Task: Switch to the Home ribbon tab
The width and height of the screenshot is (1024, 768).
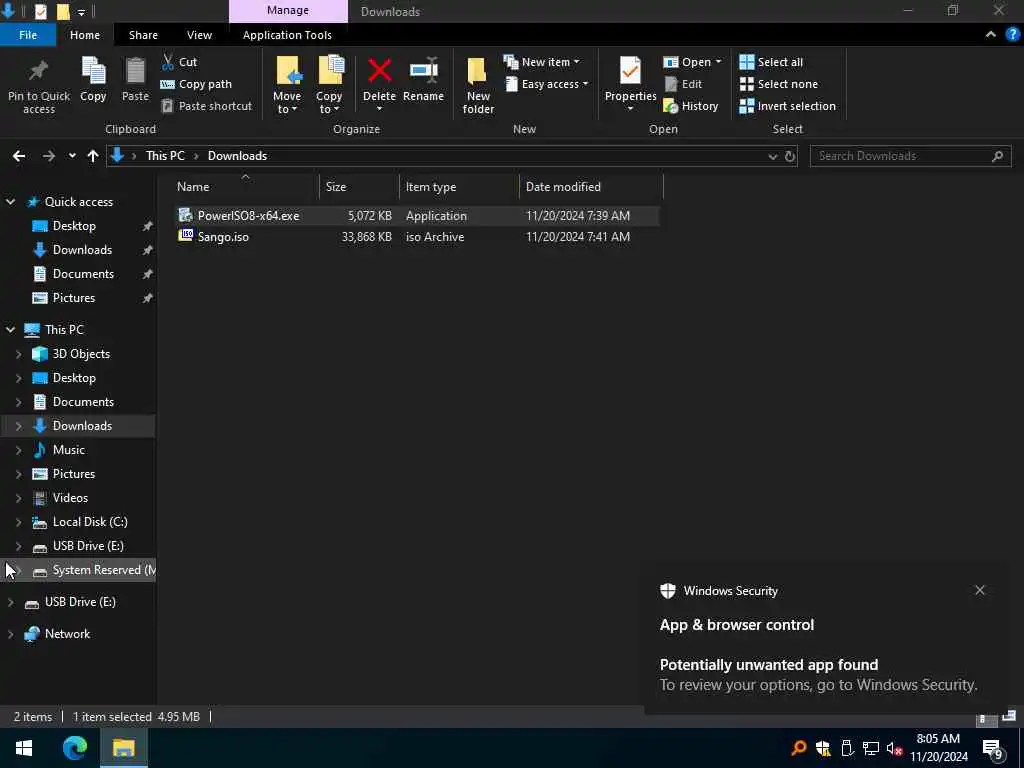Action: click(85, 35)
